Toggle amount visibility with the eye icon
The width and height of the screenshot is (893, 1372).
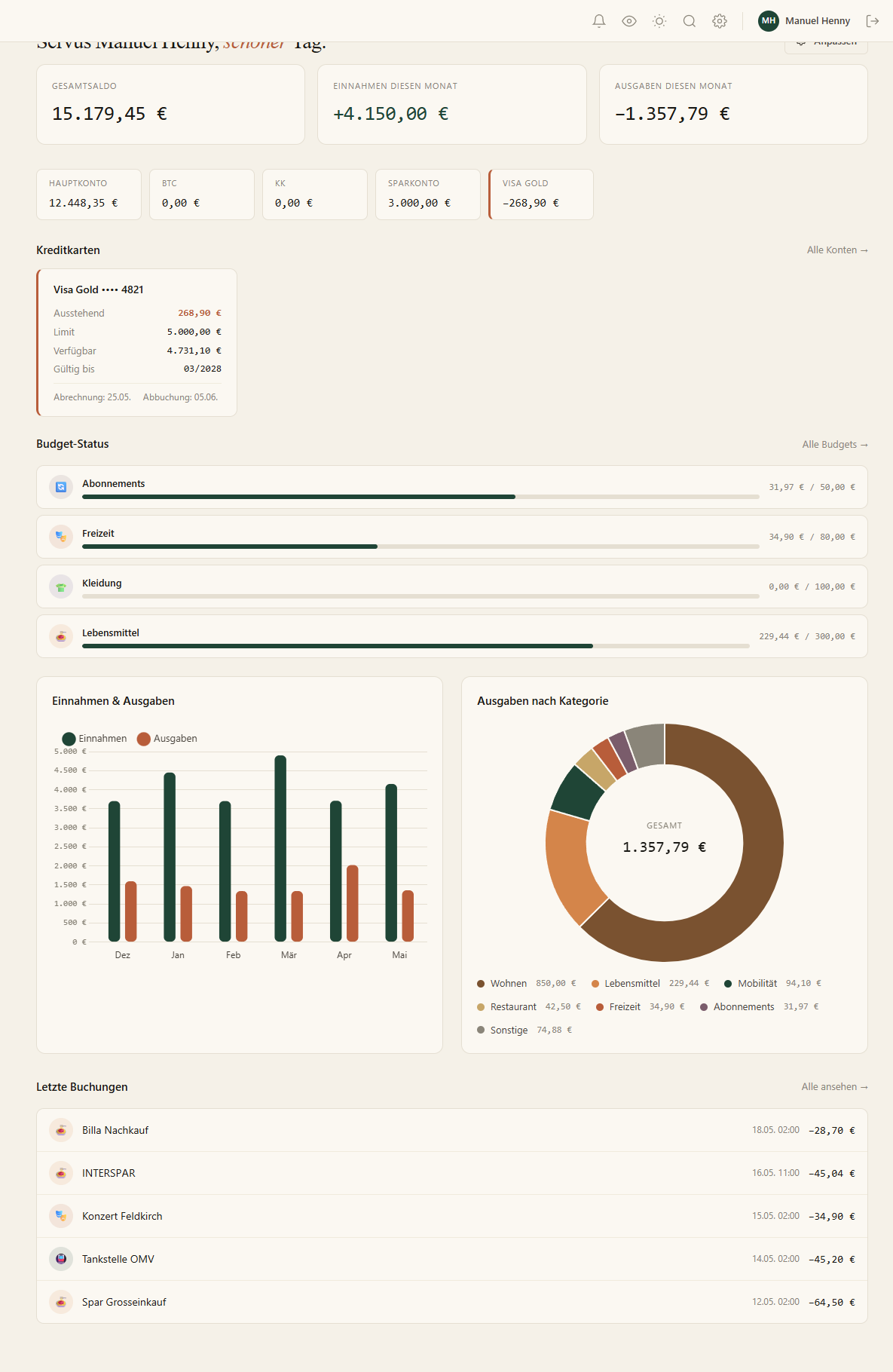click(629, 21)
